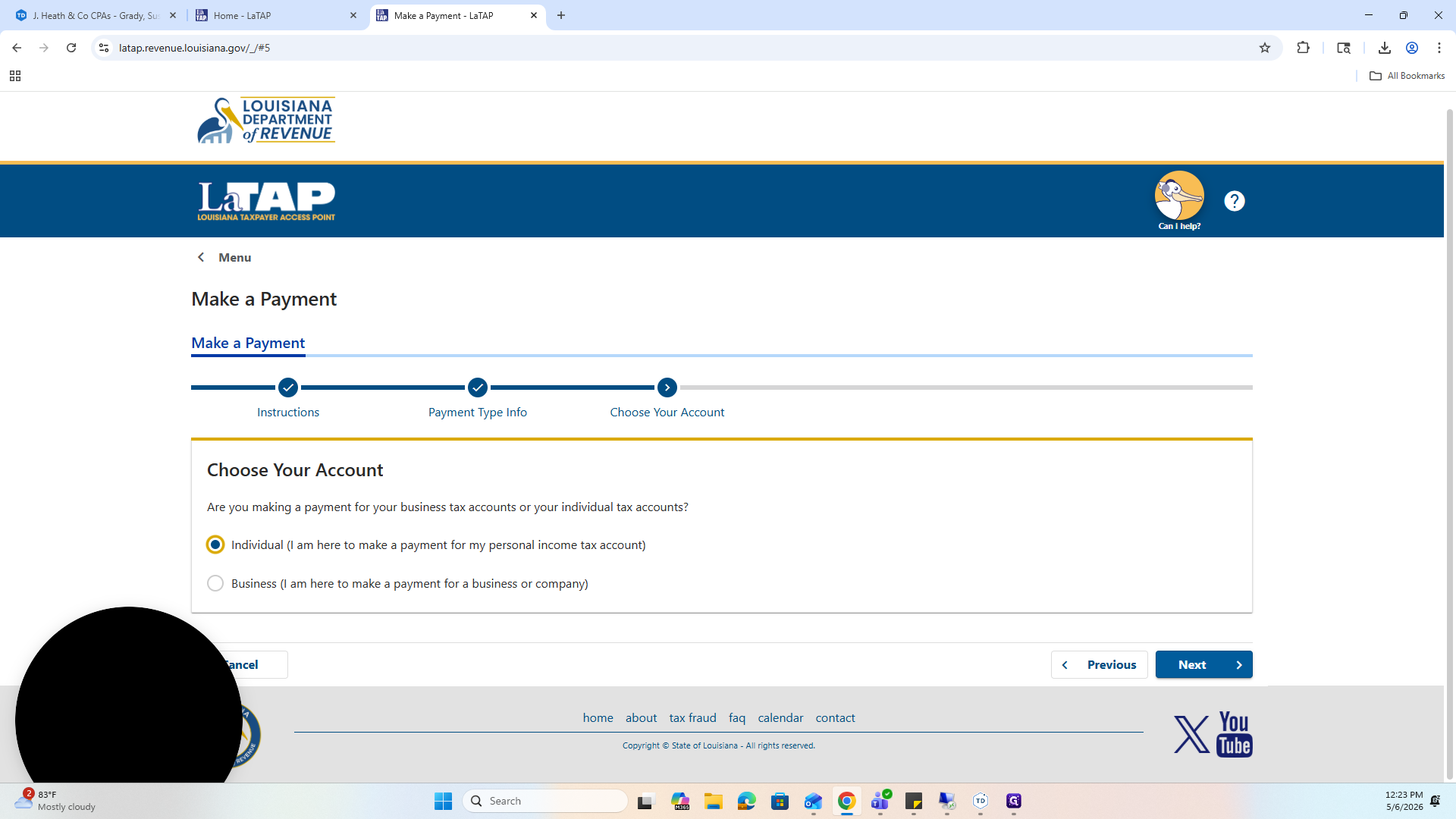
Task: Open the Chrome three-dot menu
Action: pyautogui.click(x=1439, y=48)
